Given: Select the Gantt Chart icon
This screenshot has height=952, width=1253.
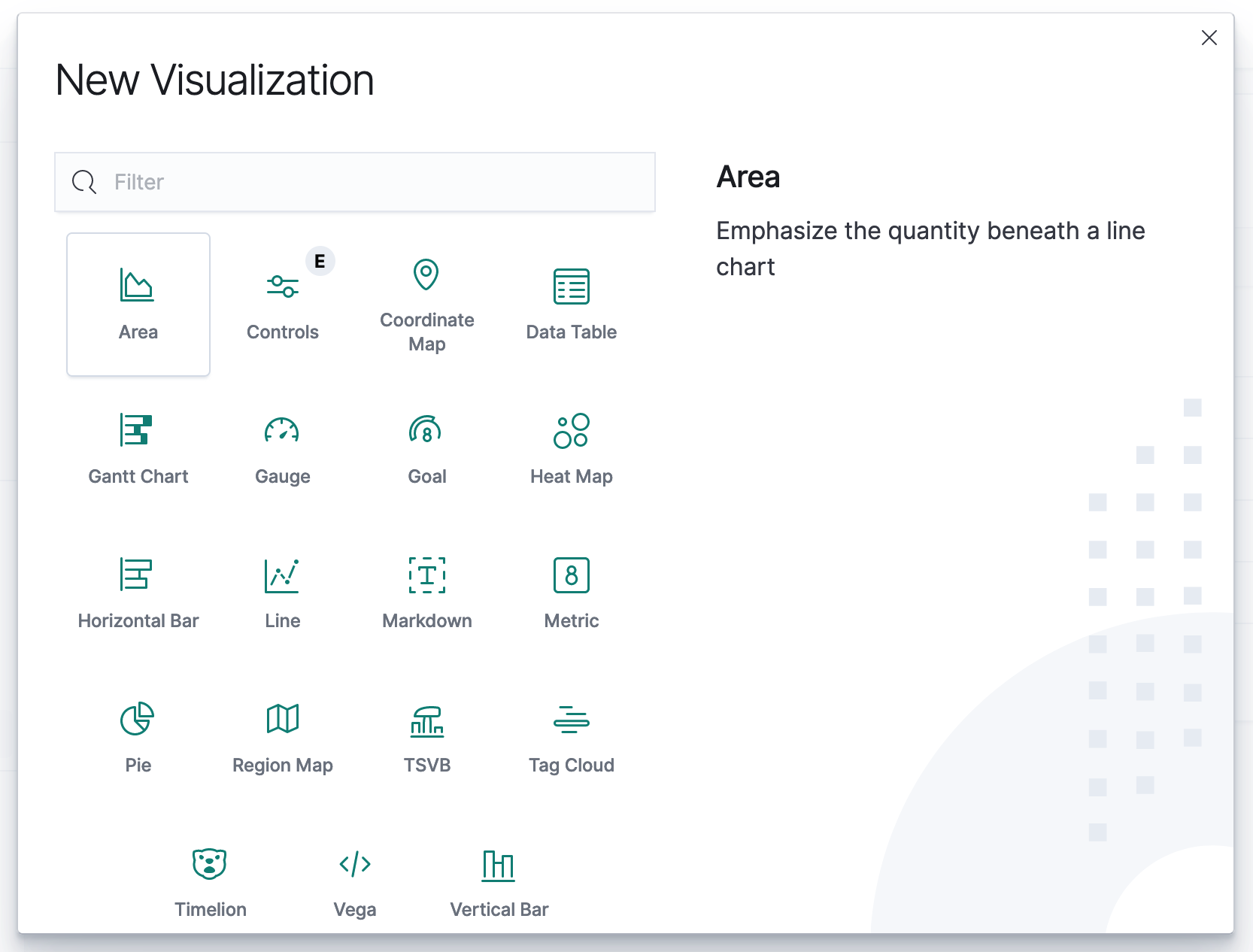Looking at the screenshot, I should (x=137, y=430).
